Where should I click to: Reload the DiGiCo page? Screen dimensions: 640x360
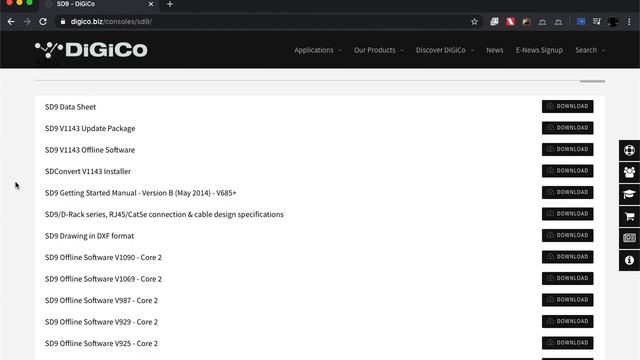click(43, 22)
